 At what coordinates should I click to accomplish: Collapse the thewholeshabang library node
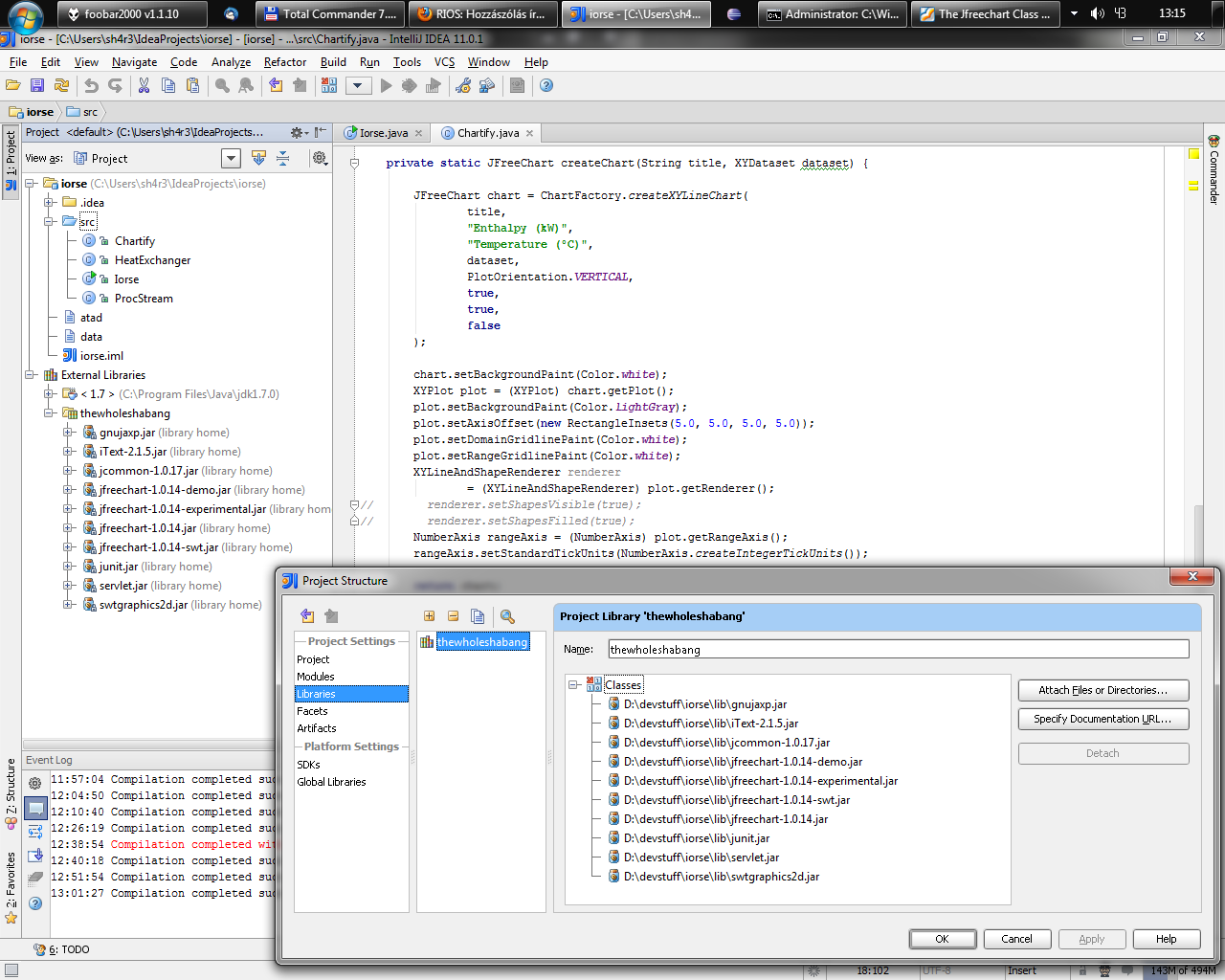49,412
